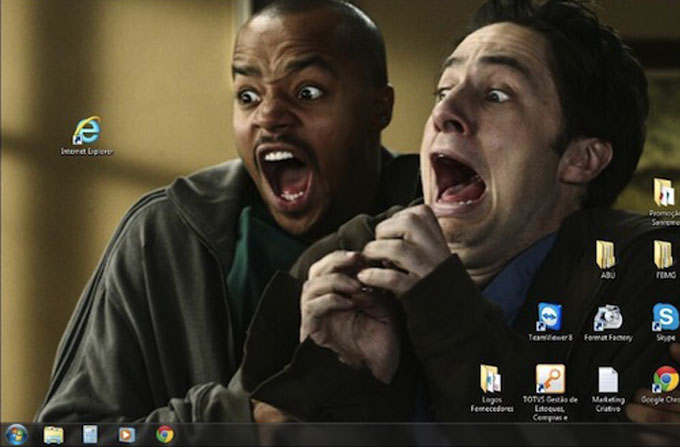Viewport: 680px width, 447px height.
Task: Launch Windows Media Player from the taskbar
Action: tap(127, 435)
